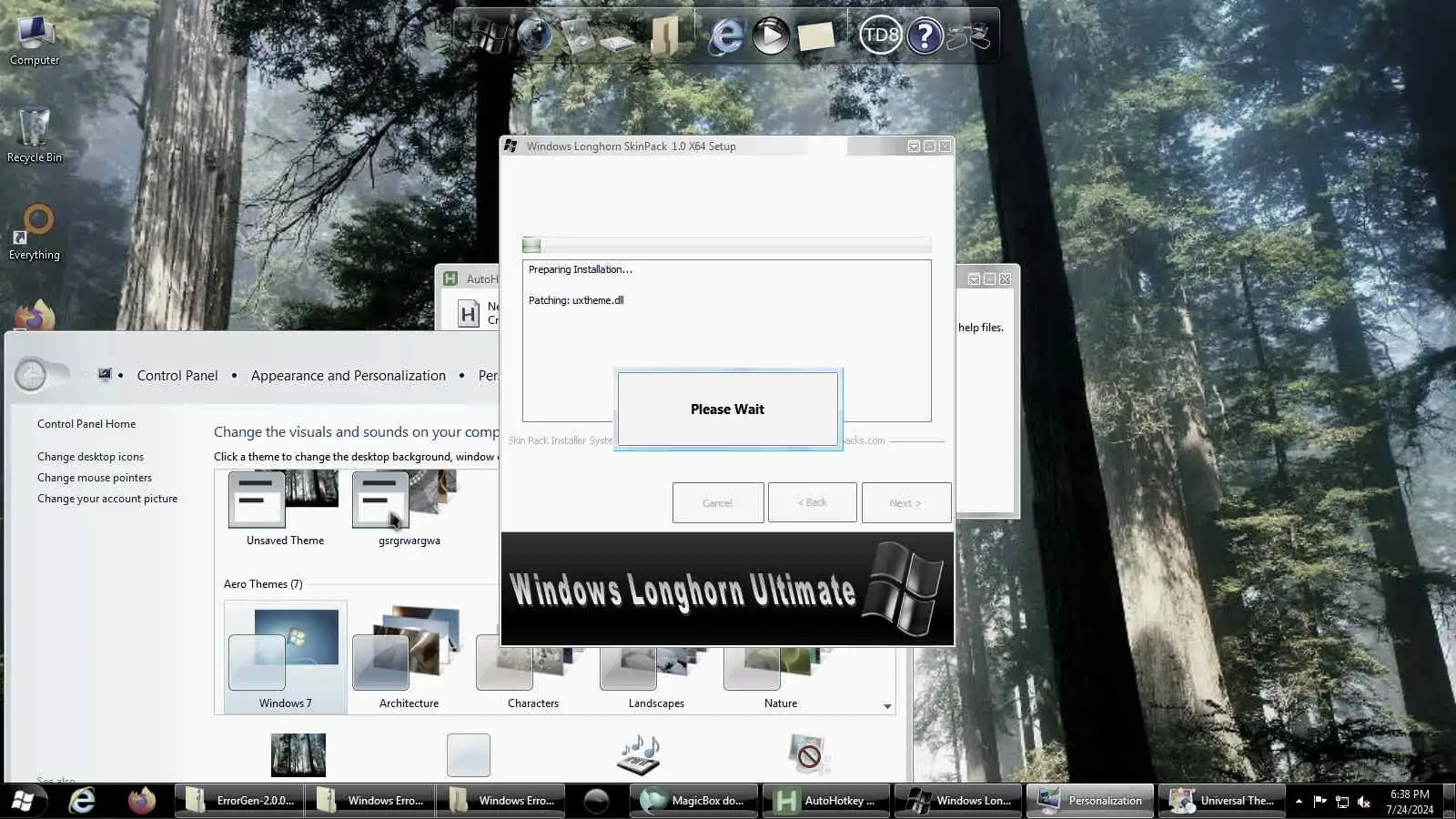Image resolution: width=1456 pixels, height=819 pixels.
Task: Click the Back arrow in Control Panel
Action: pyautogui.click(x=31, y=375)
